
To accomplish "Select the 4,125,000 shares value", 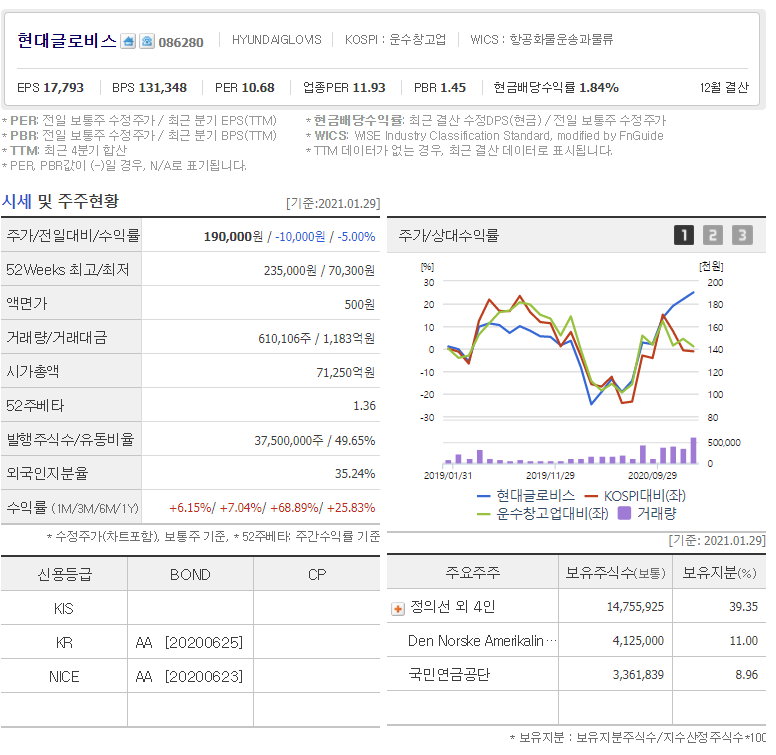I will [x=638, y=641].
